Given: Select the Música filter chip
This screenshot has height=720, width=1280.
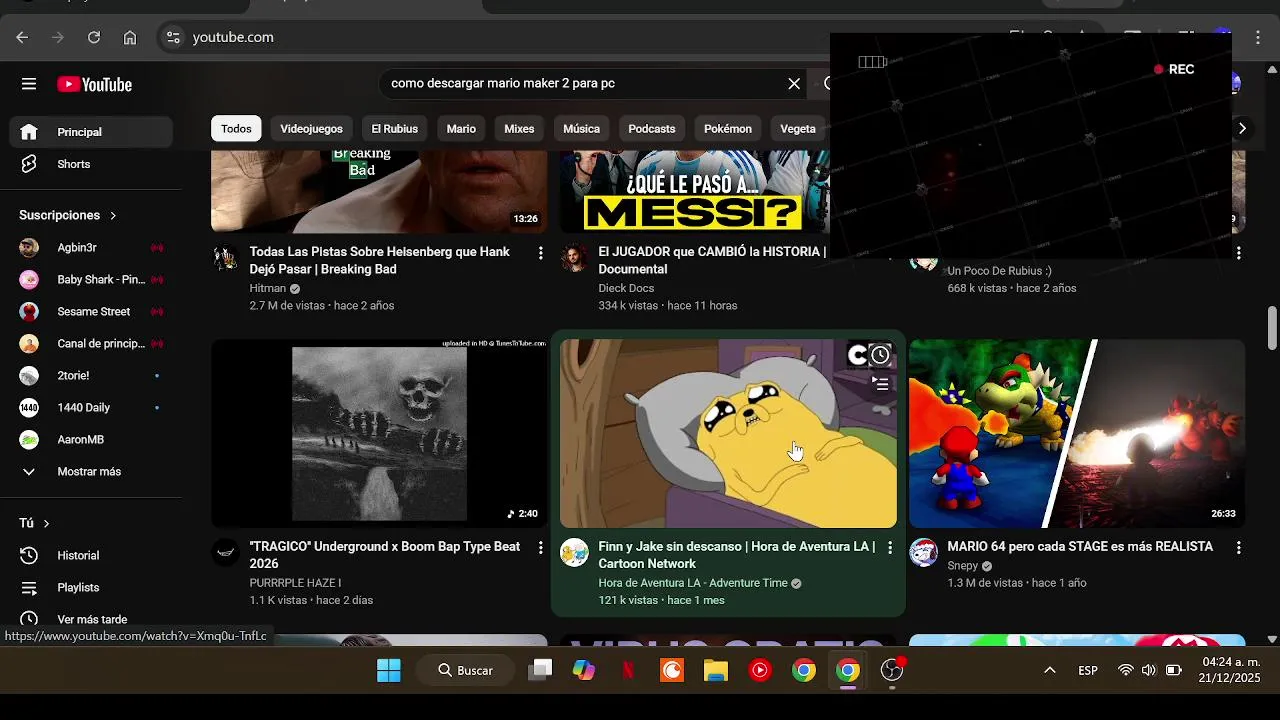Looking at the screenshot, I should click(x=581, y=128).
